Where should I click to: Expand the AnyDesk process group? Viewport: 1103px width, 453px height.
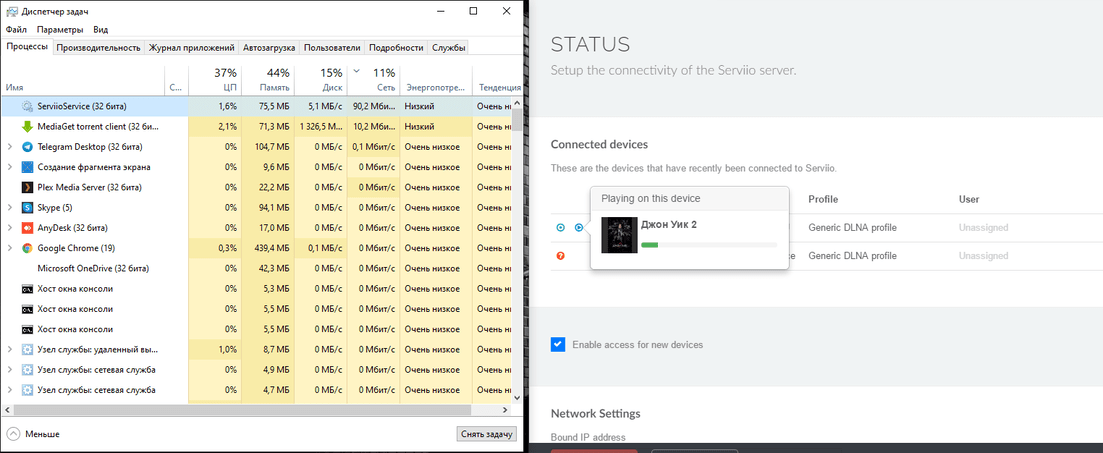pyautogui.click(x=10, y=228)
